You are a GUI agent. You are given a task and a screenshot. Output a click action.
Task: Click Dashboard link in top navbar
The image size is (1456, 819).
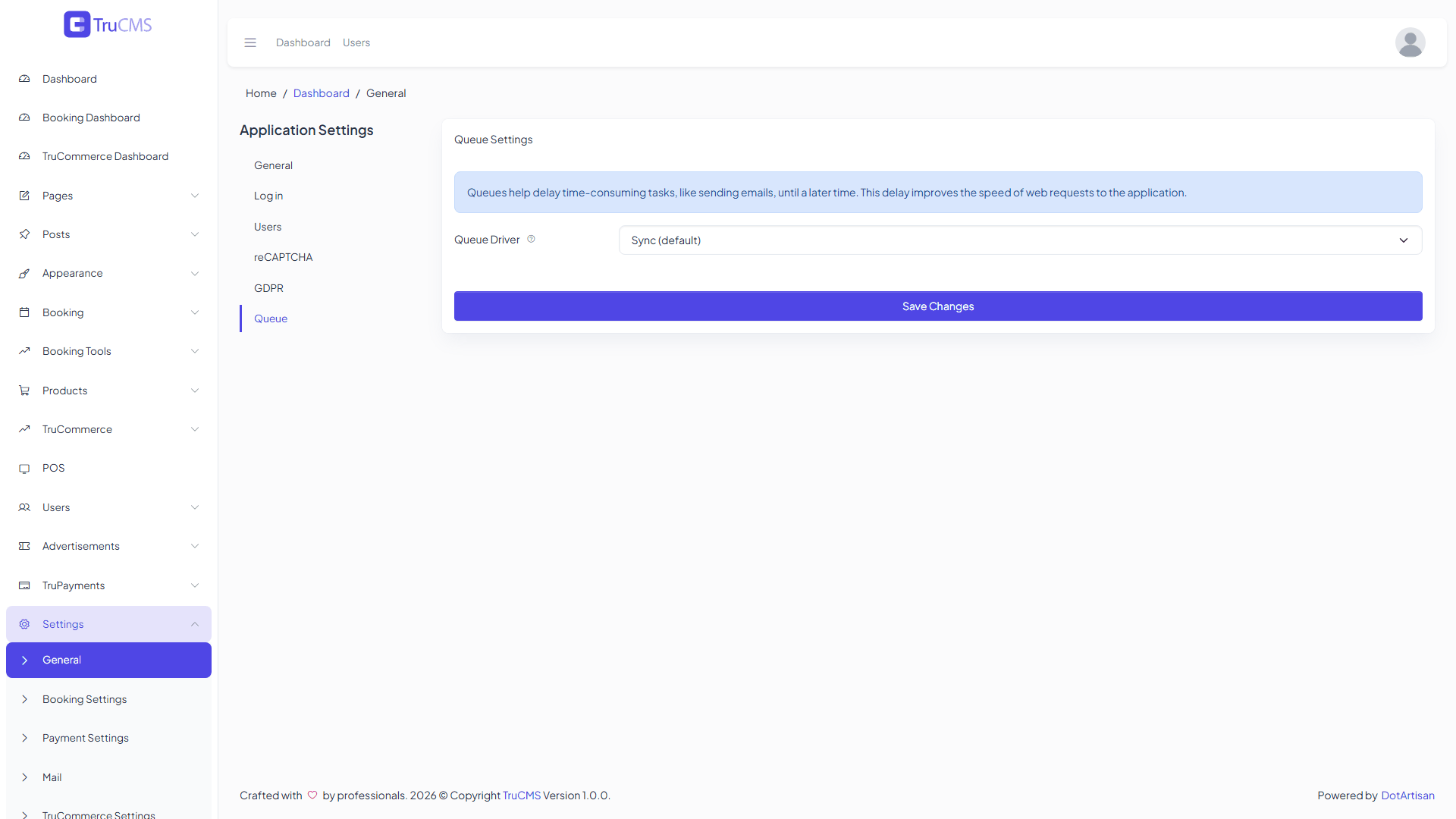(x=303, y=42)
